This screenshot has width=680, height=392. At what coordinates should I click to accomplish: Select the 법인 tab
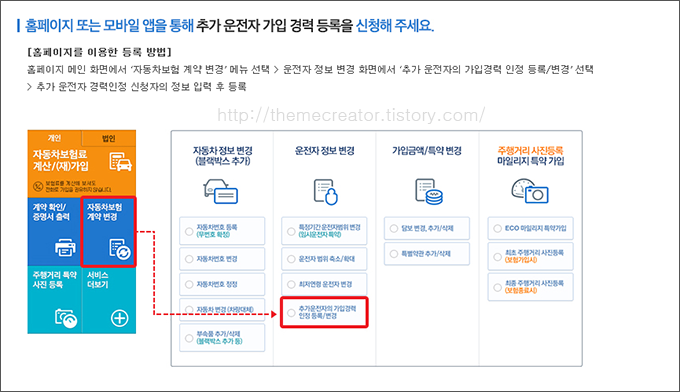[x=109, y=138]
